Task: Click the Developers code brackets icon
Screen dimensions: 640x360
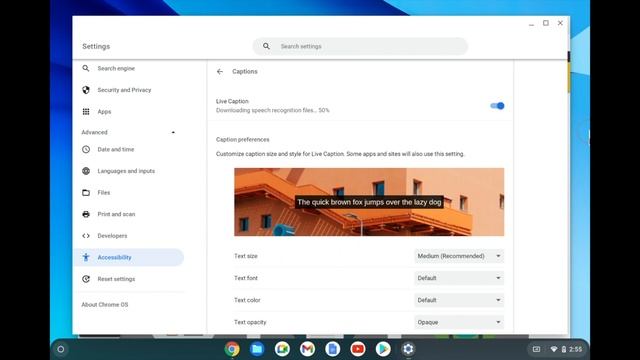Action: click(86, 236)
